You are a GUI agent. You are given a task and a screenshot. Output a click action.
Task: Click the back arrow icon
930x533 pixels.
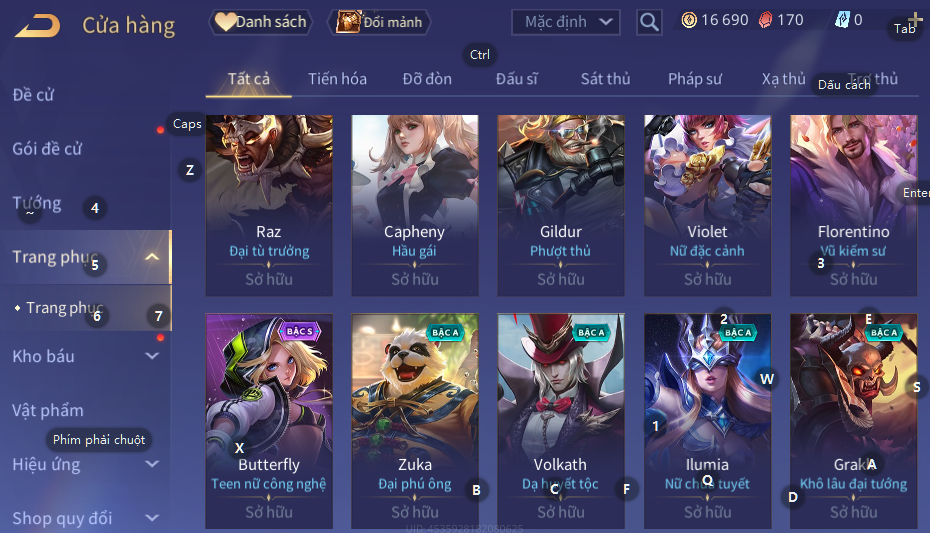pyautogui.click(x=38, y=26)
